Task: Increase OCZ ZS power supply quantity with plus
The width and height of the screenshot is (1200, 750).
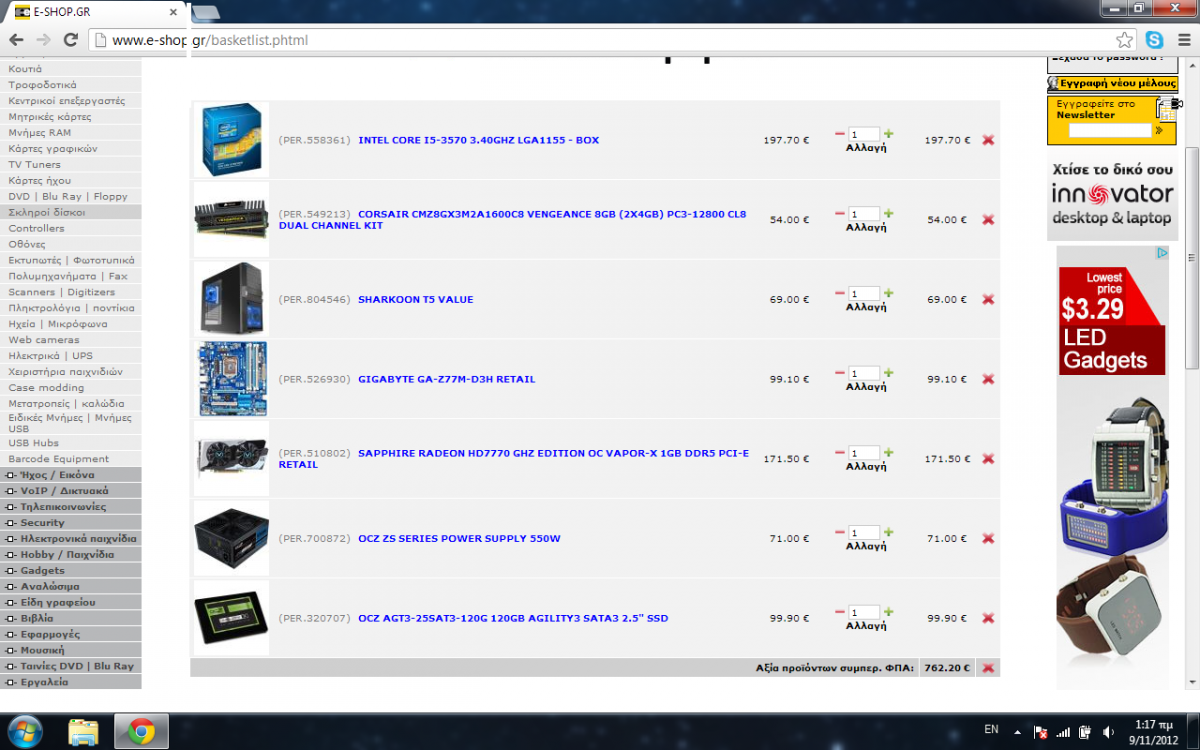Action: [889, 532]
